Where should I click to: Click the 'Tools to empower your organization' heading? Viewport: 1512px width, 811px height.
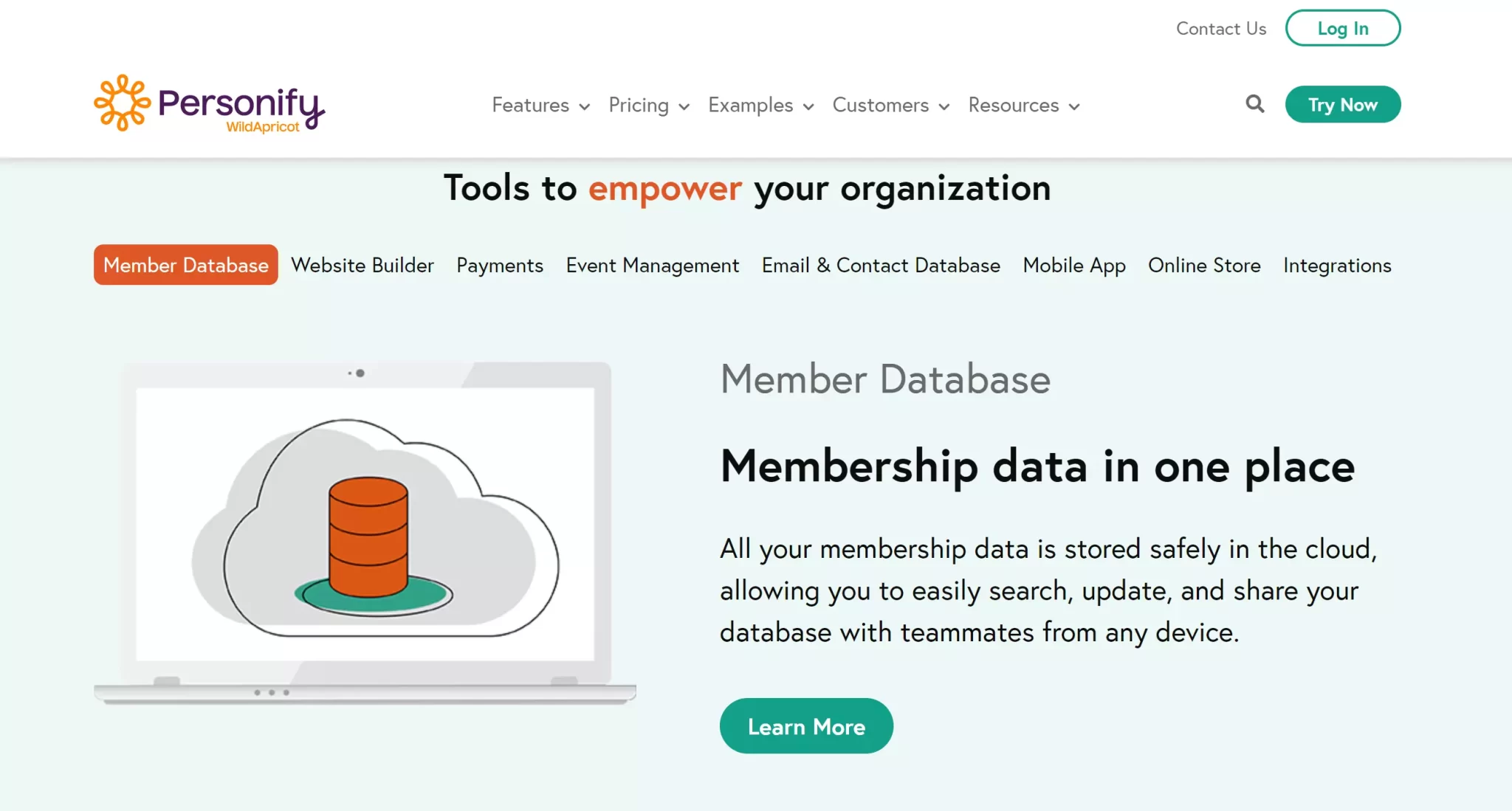pyautogui.click(x=747, y=188)
